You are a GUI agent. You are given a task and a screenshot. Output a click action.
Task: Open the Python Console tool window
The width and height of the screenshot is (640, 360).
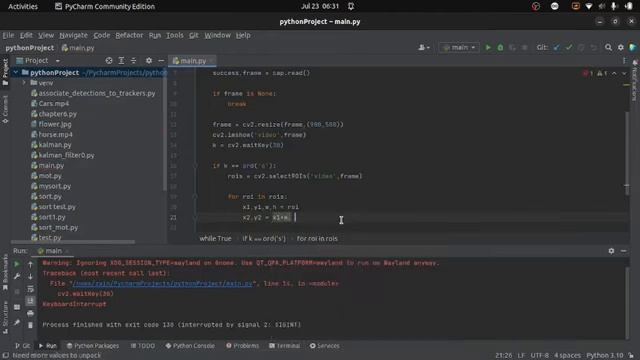point(190,346)
